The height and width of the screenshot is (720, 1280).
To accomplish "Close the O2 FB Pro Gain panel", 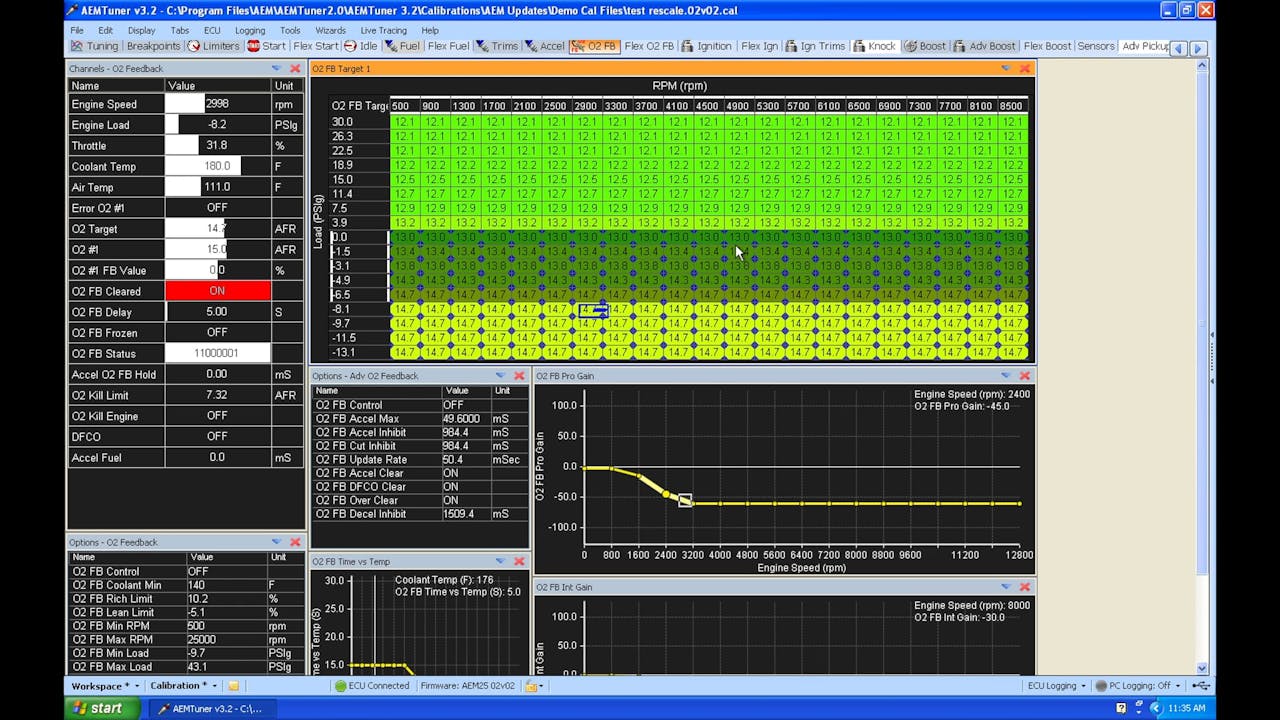I will (1024, 376).
